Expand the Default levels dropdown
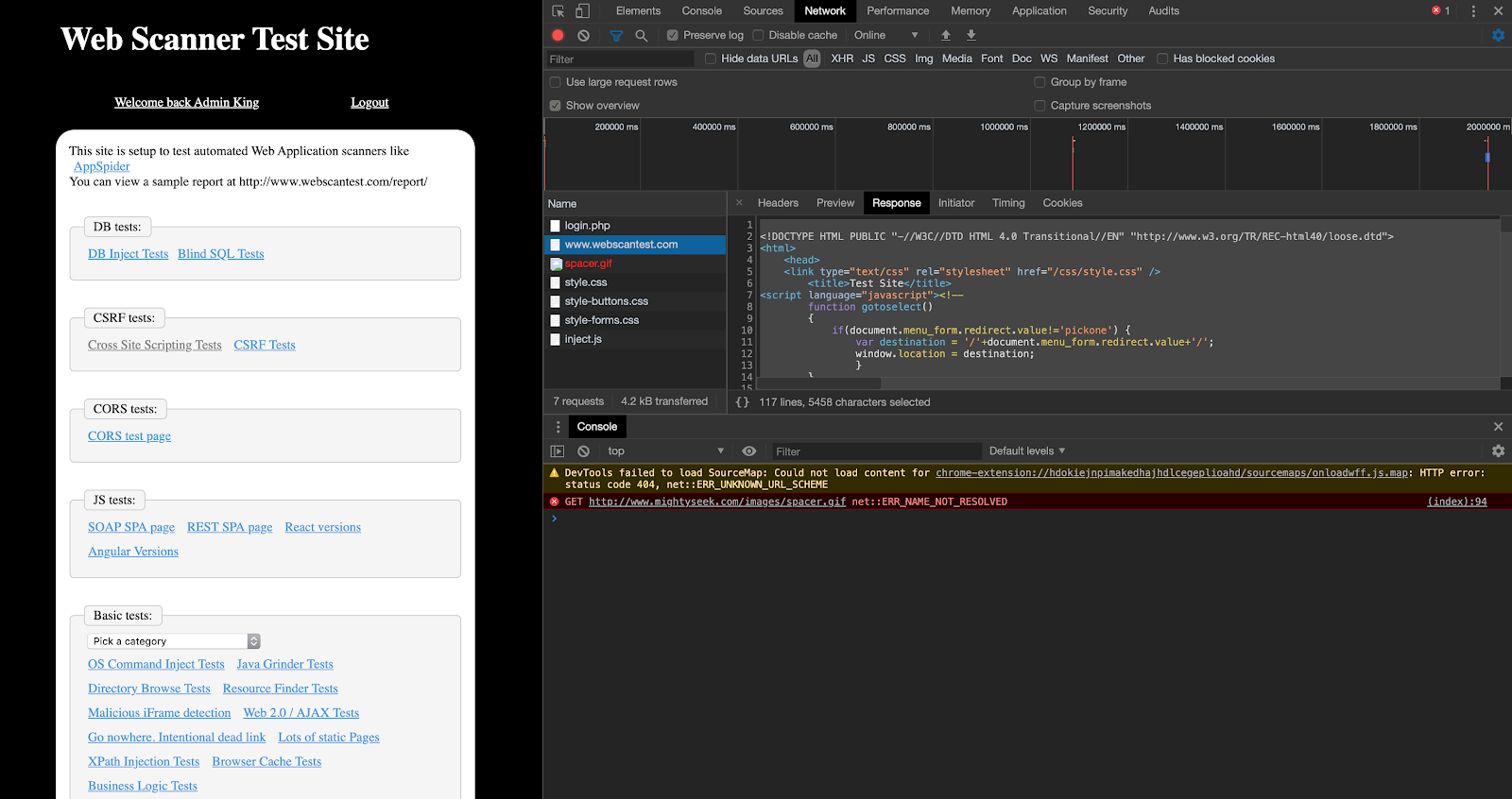 (x=1026, y=451)
